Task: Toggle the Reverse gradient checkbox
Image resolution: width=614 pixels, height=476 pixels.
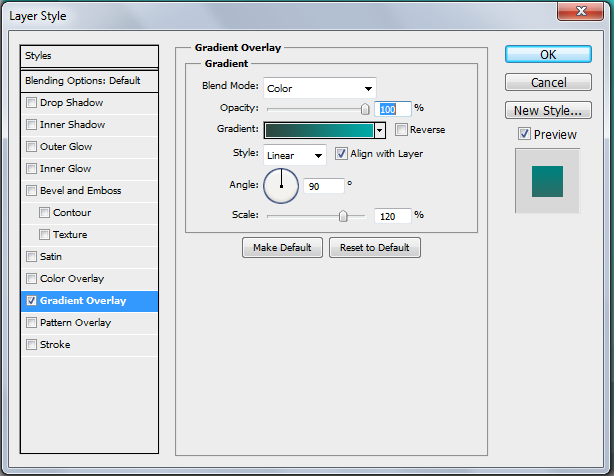Action: (401, 130)
